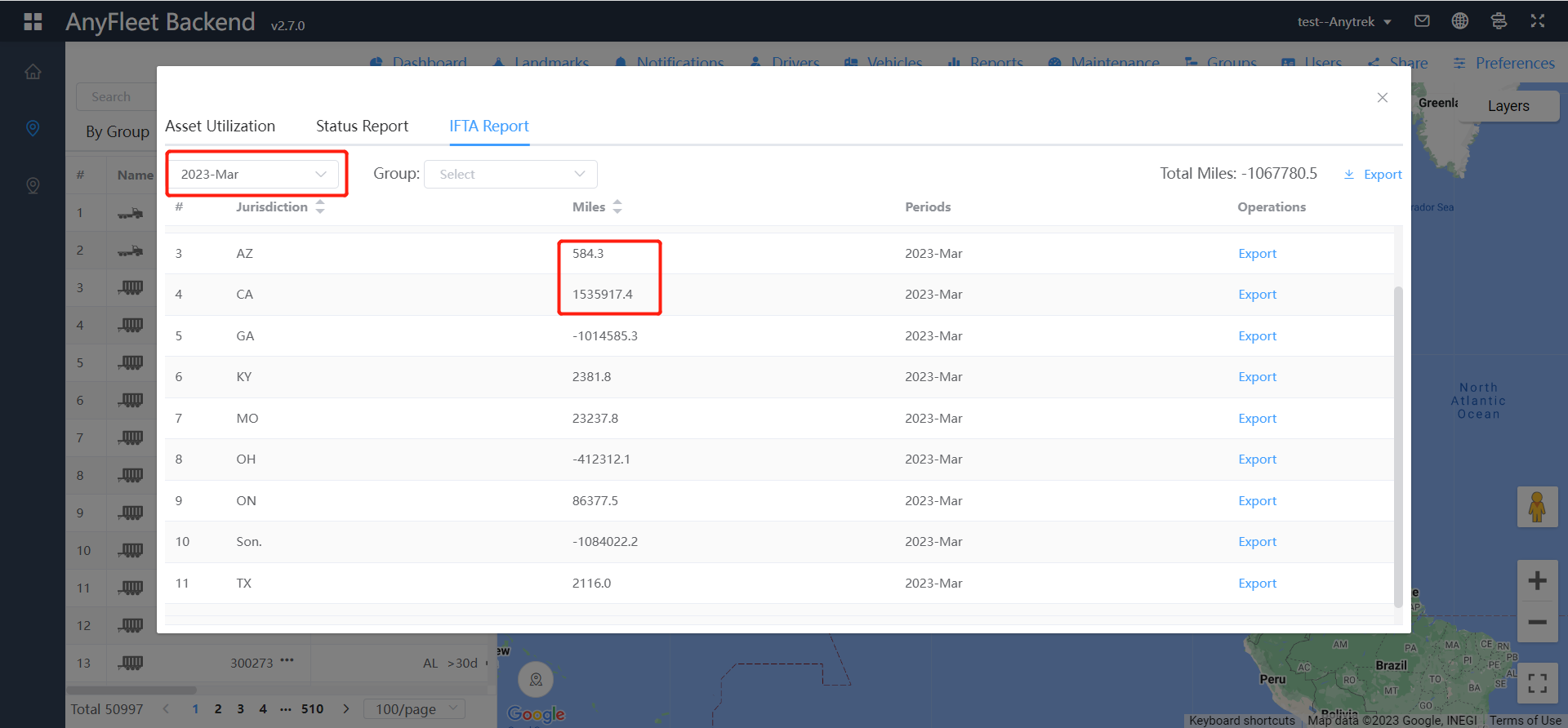Click the globe language icon
This screenshot has height=728, width=1568.
[x=1460, y=21]
